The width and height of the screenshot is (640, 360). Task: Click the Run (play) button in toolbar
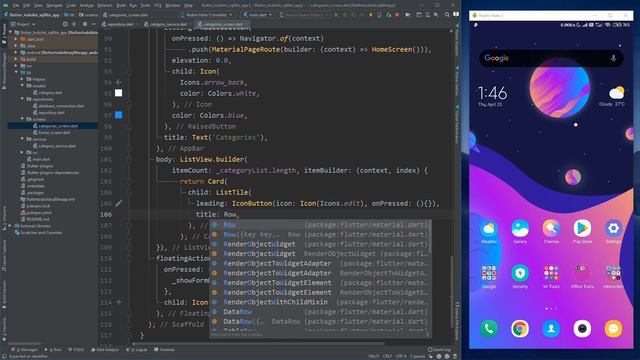336,15
